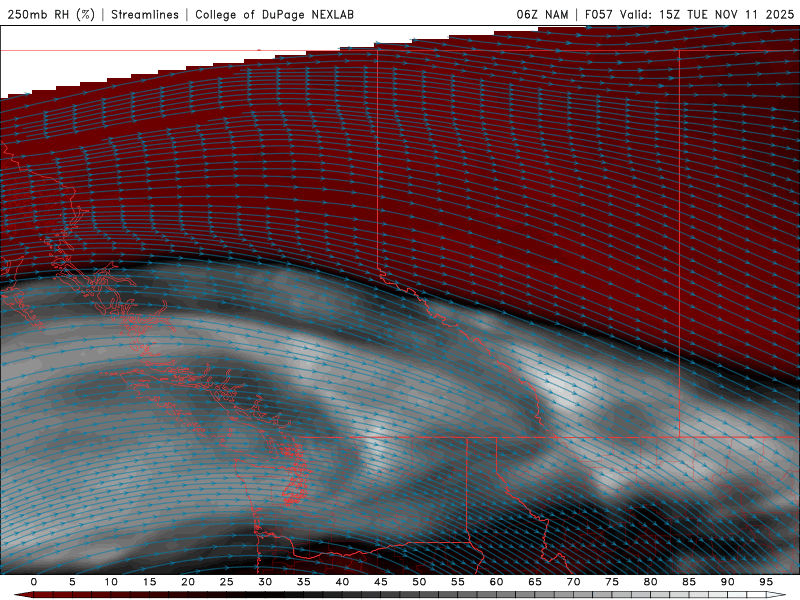Viewport: 800px width, 600px height.
Task: Click the "Valid: 15Z TUE NOV 11 2025" timestamp
Action: coord(707,14)
